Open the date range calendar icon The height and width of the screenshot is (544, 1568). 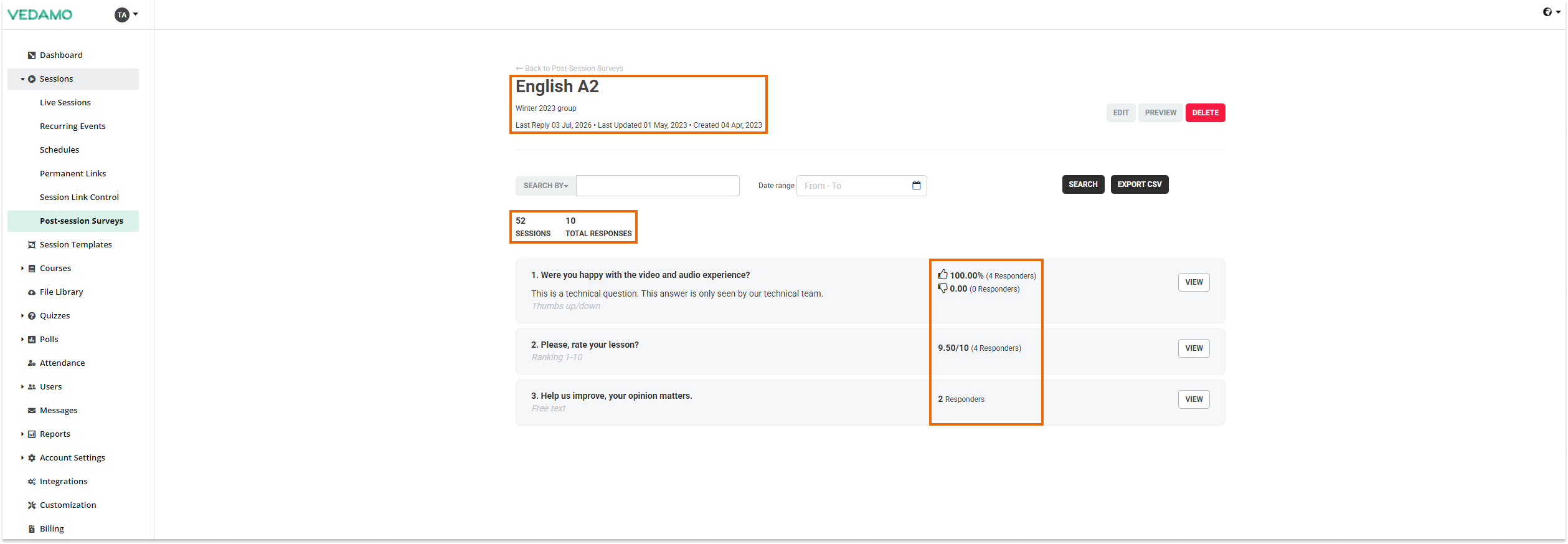916,185
